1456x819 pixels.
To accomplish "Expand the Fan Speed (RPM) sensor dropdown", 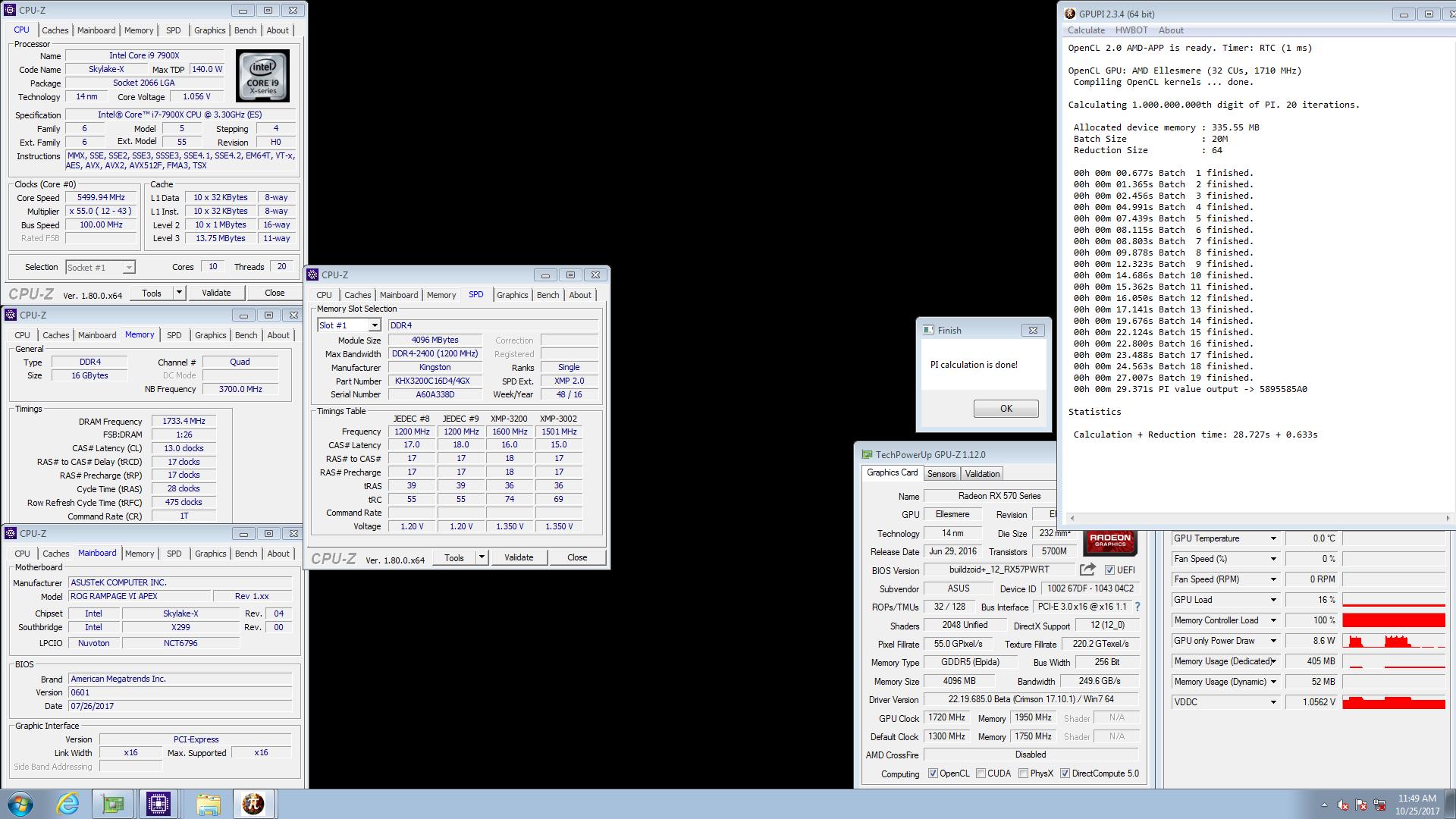I will point(1273,579).
